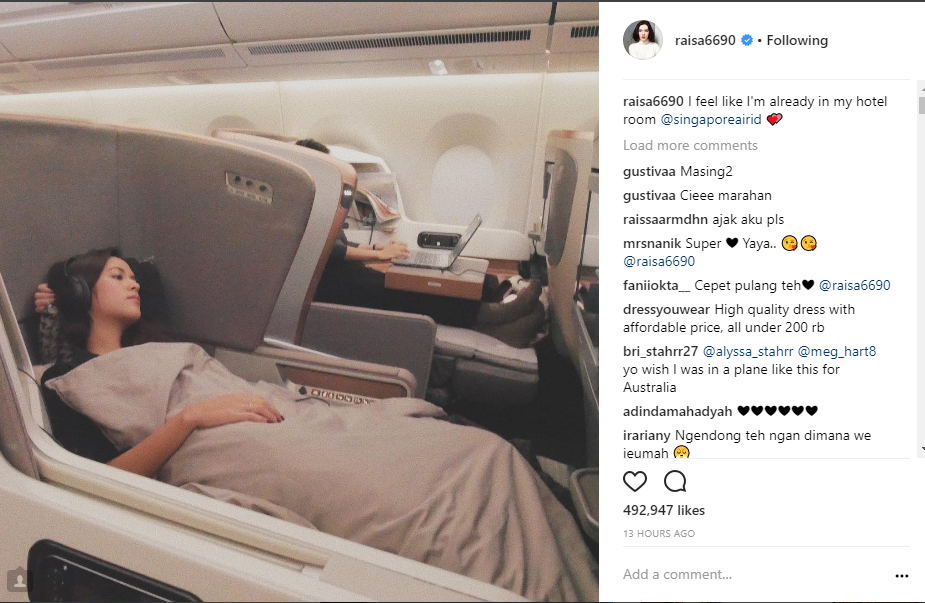Click the blue verified badge
925x603 pixels.
tap(746, 40)
